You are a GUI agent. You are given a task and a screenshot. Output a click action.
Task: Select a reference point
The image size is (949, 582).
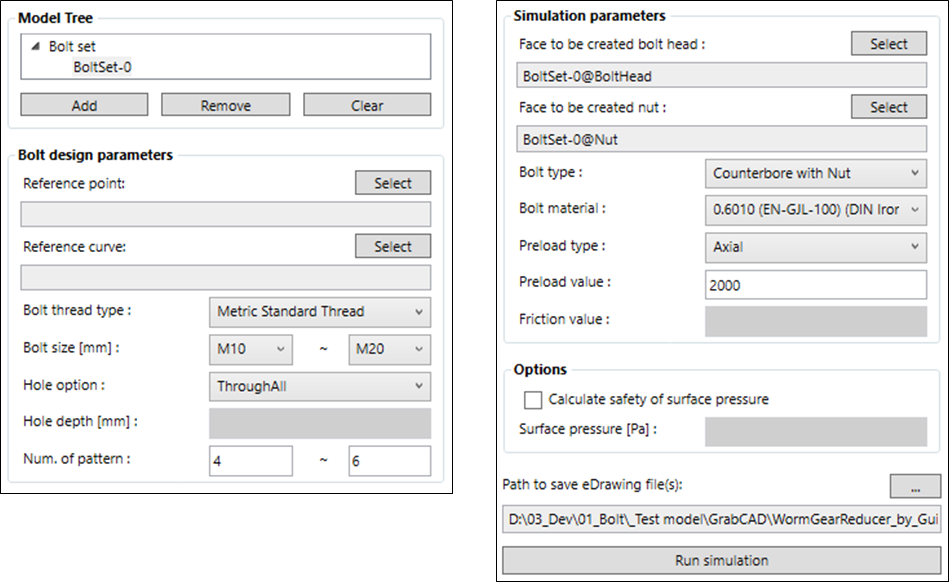(x=393, y=183)
